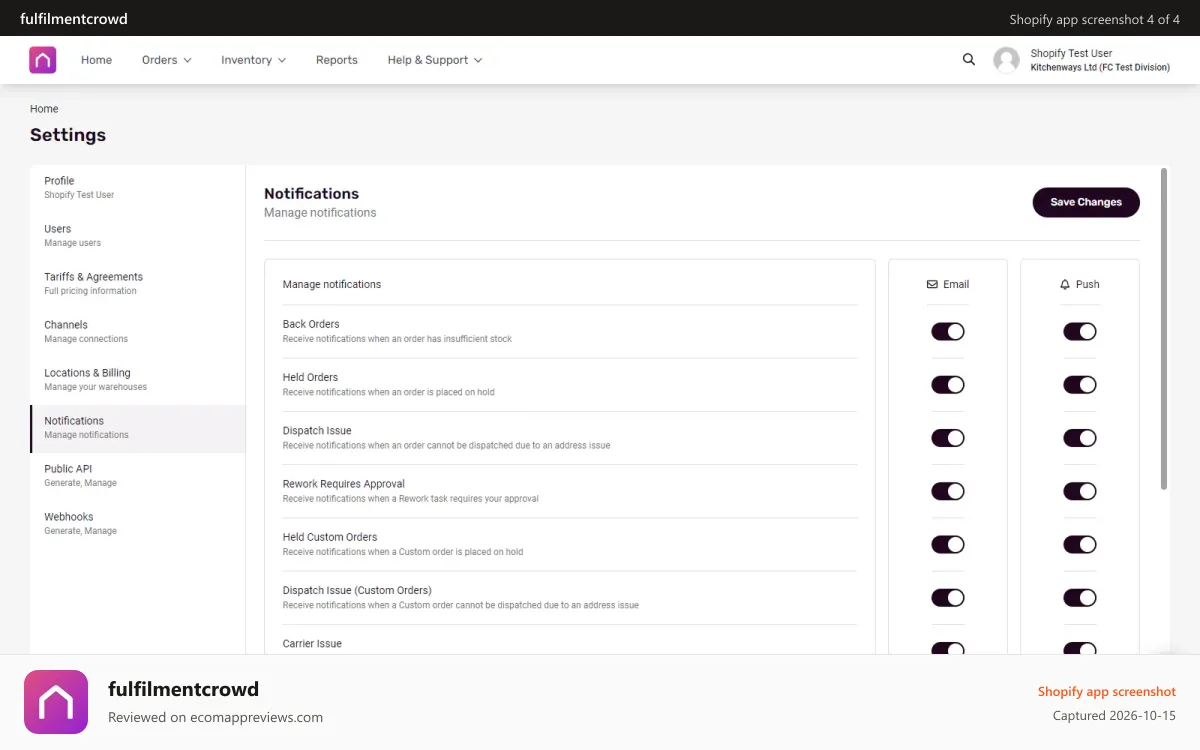Turn off Rework Requires Approval push
The image size is (1200, 750).
click(1080, 491)
